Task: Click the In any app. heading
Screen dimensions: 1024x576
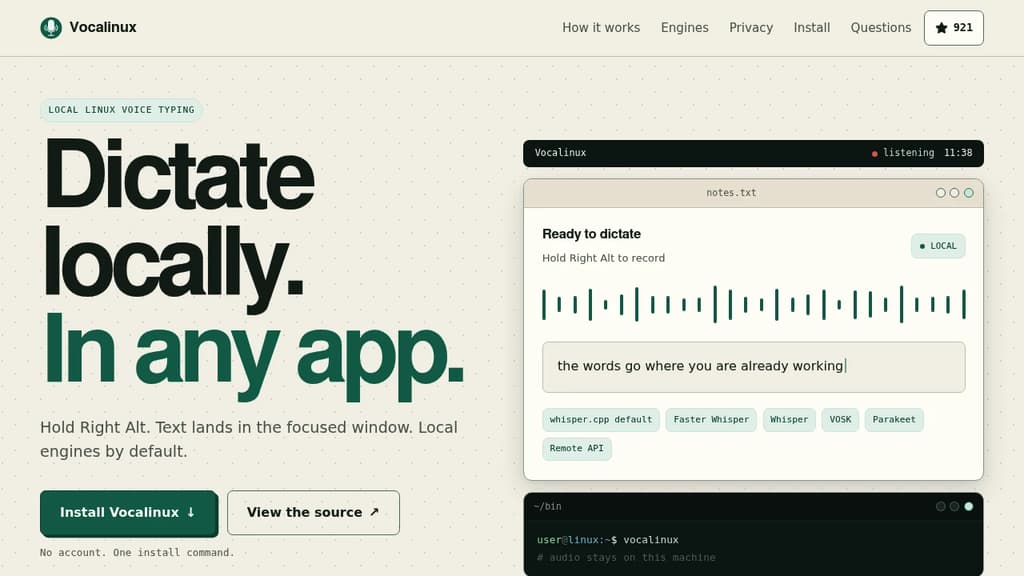Action: coord(253,355)
